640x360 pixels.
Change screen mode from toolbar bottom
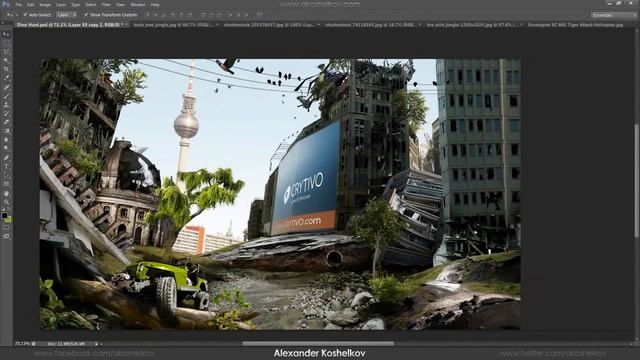[6, 236]
